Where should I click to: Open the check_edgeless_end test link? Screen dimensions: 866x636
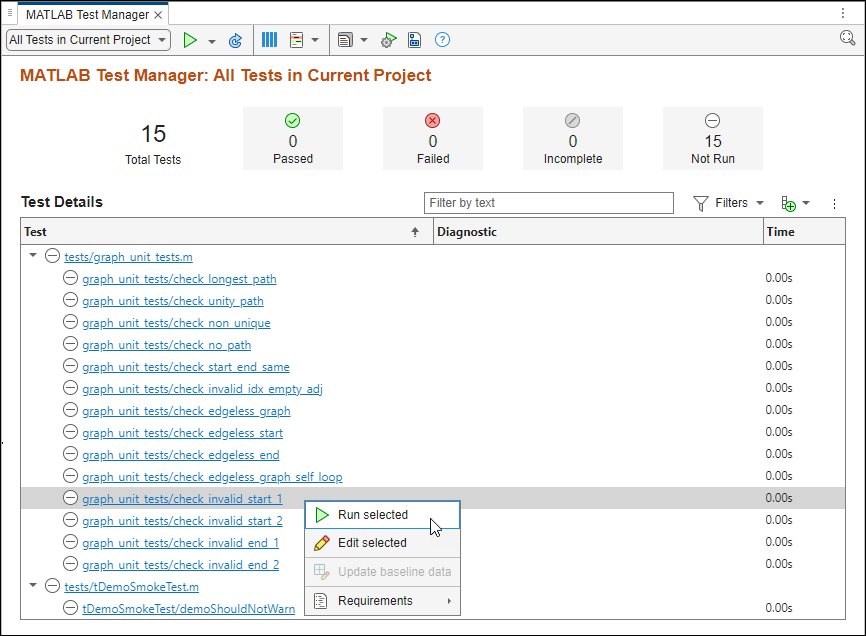click(x=181, y=455)
